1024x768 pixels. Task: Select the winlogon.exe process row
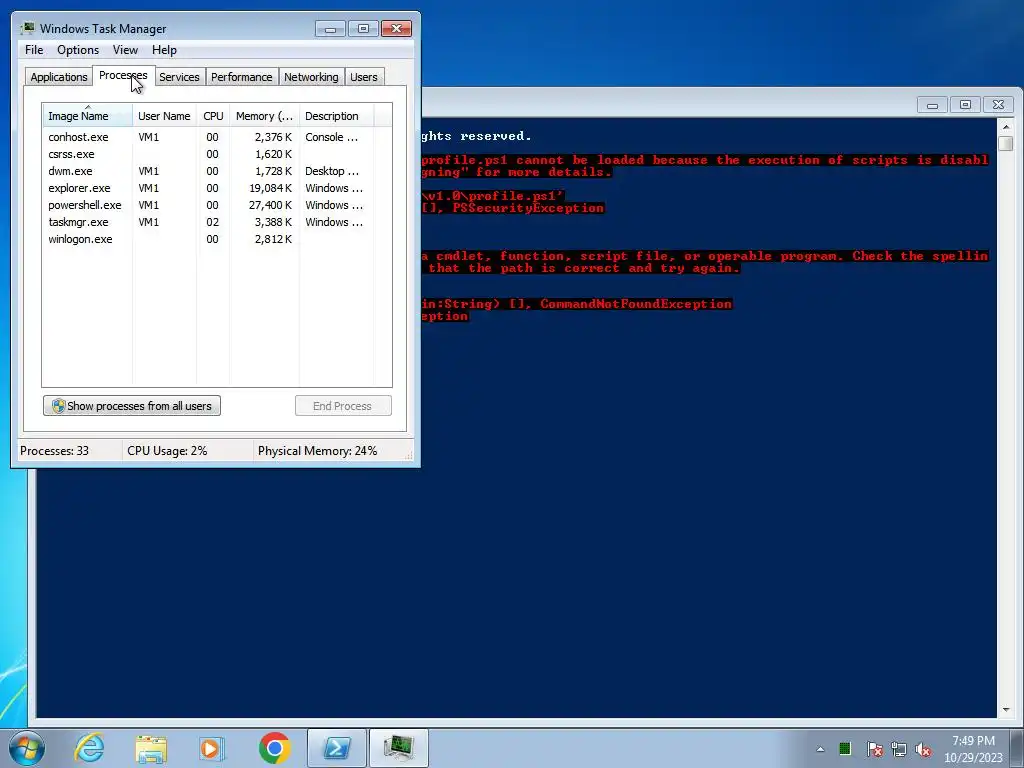(x=217, y=239)
